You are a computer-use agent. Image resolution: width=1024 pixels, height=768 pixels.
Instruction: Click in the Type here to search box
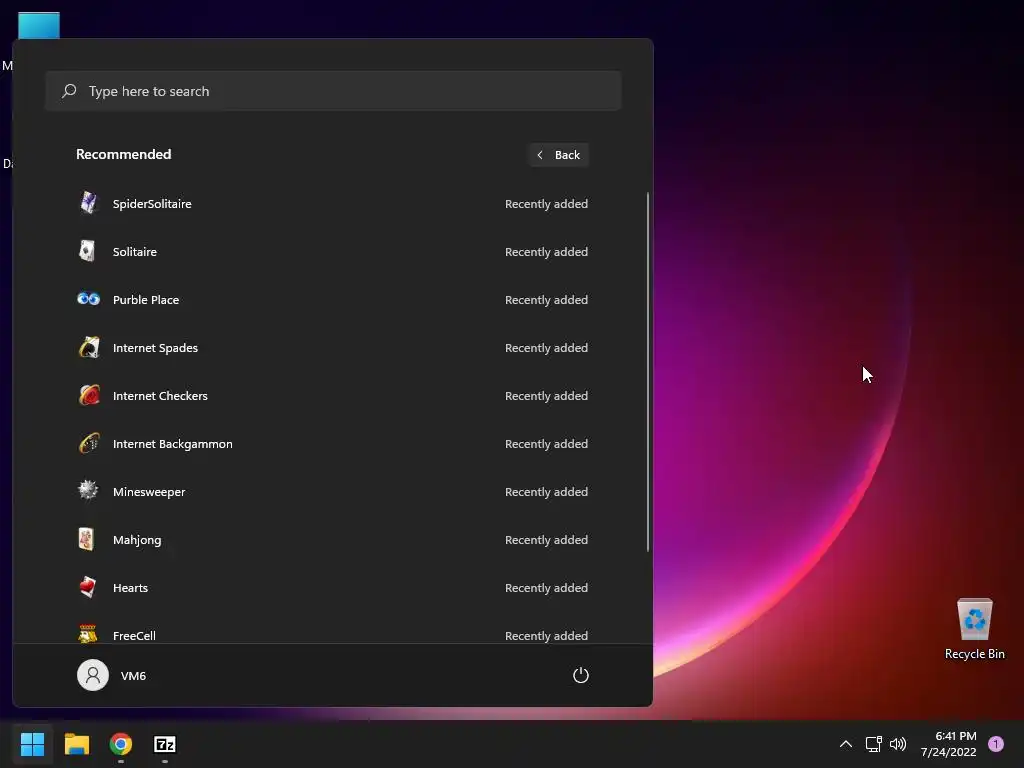pyautogui.click(x=333, y=91)
